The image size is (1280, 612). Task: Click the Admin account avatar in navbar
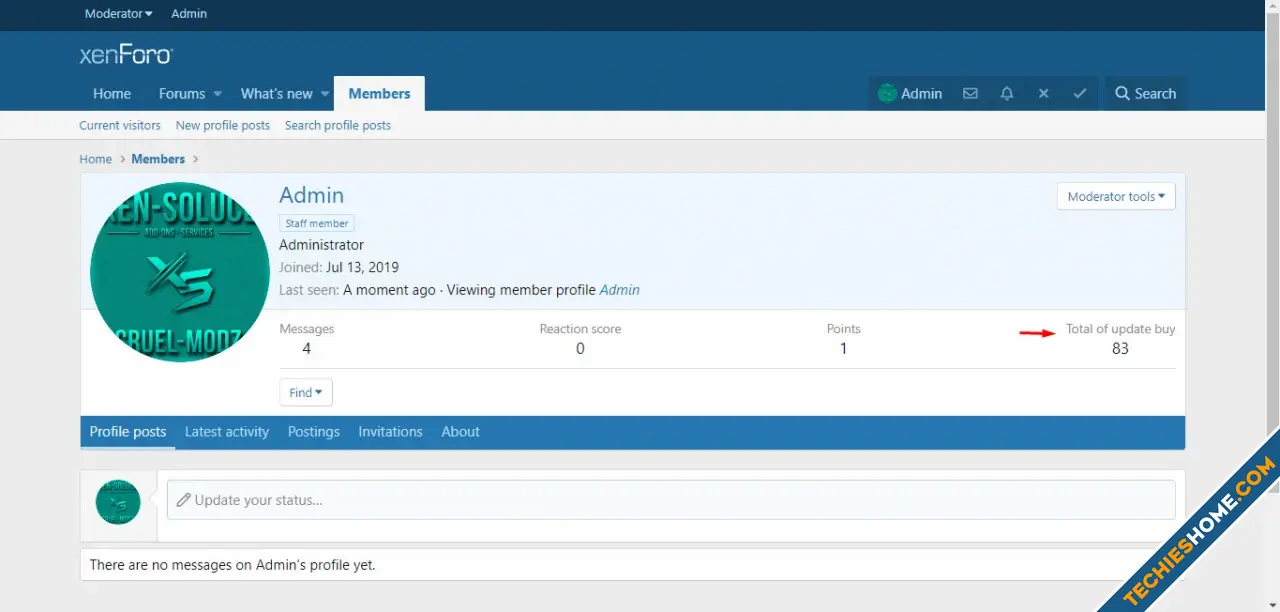pos(887,94)
